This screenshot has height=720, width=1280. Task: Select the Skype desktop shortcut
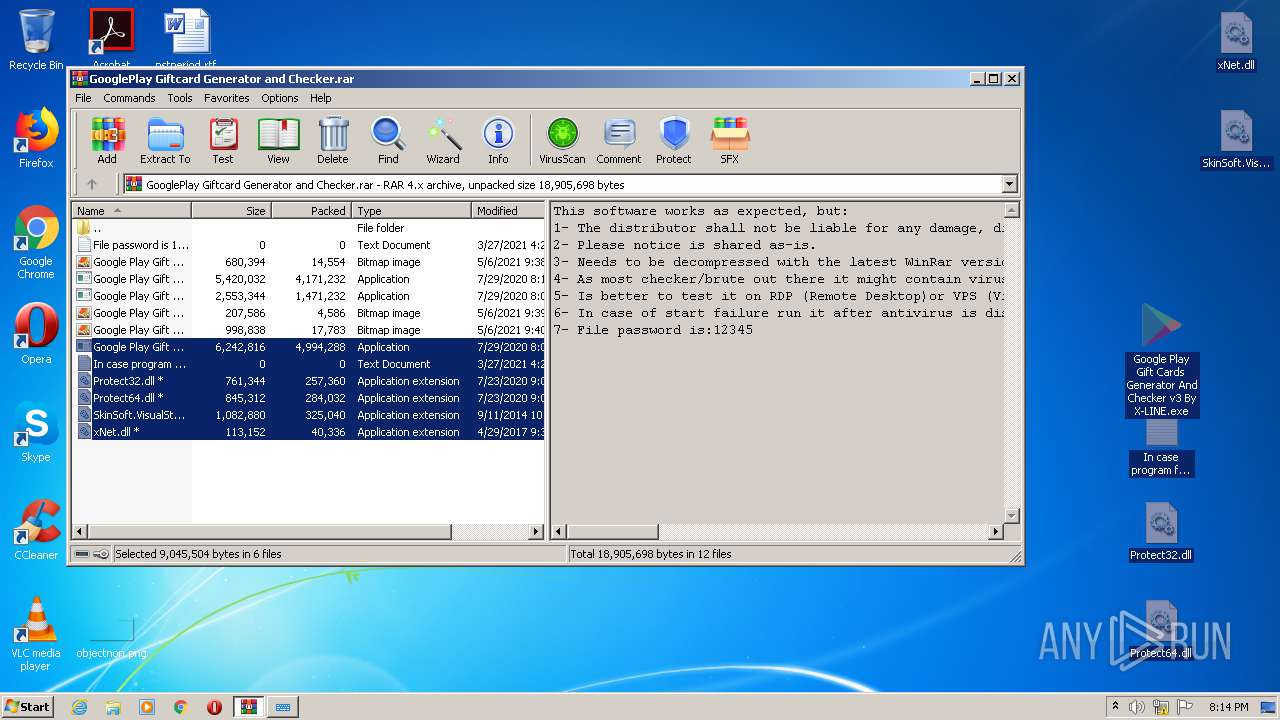(x=36, y=432)
